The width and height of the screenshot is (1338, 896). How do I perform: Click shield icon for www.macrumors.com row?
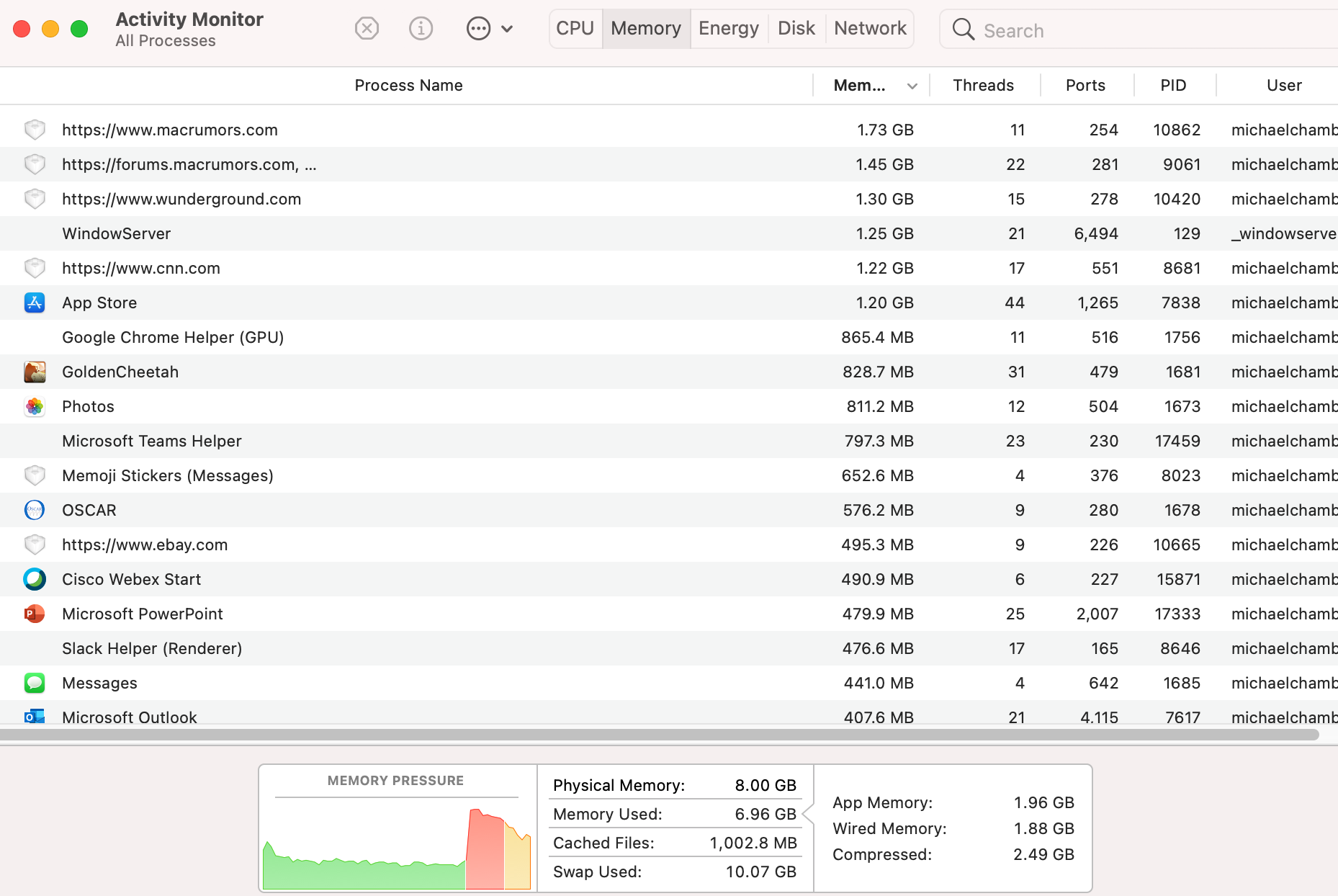point(35,130)
